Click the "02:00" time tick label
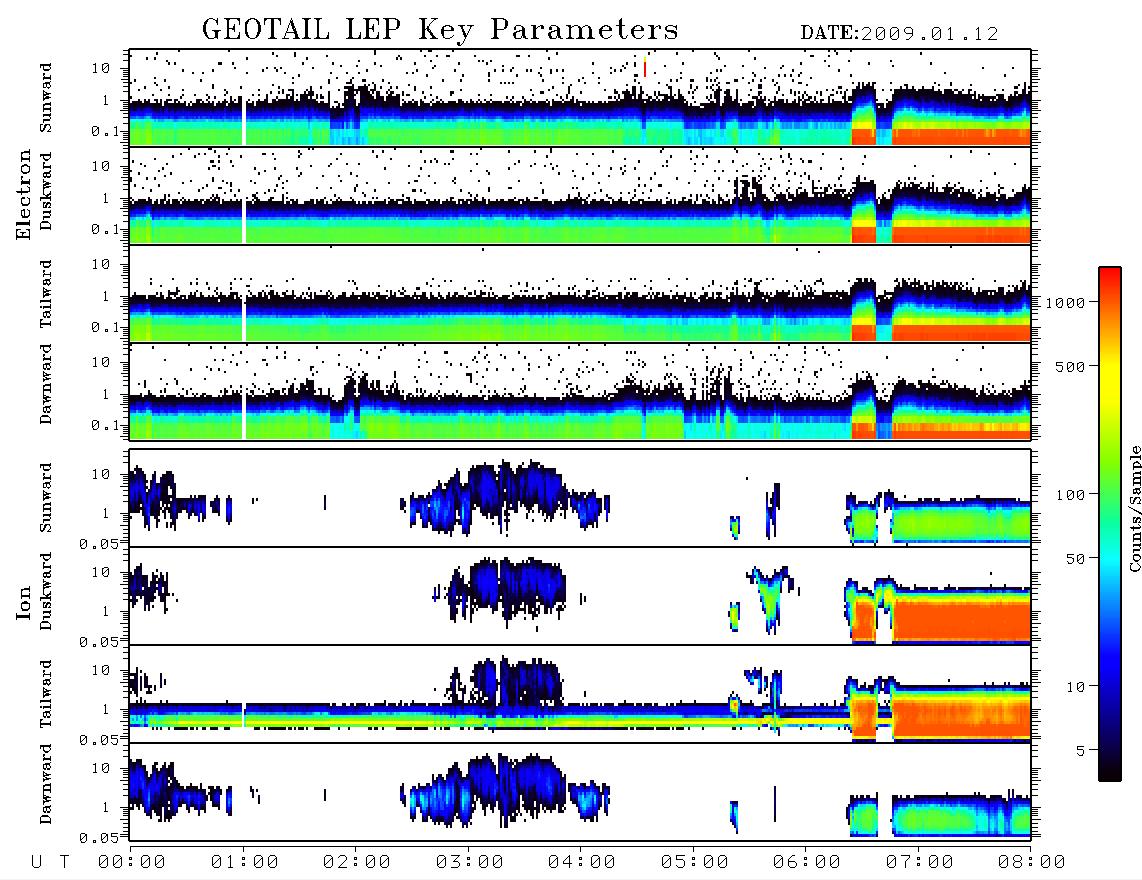 pos(357,862)
